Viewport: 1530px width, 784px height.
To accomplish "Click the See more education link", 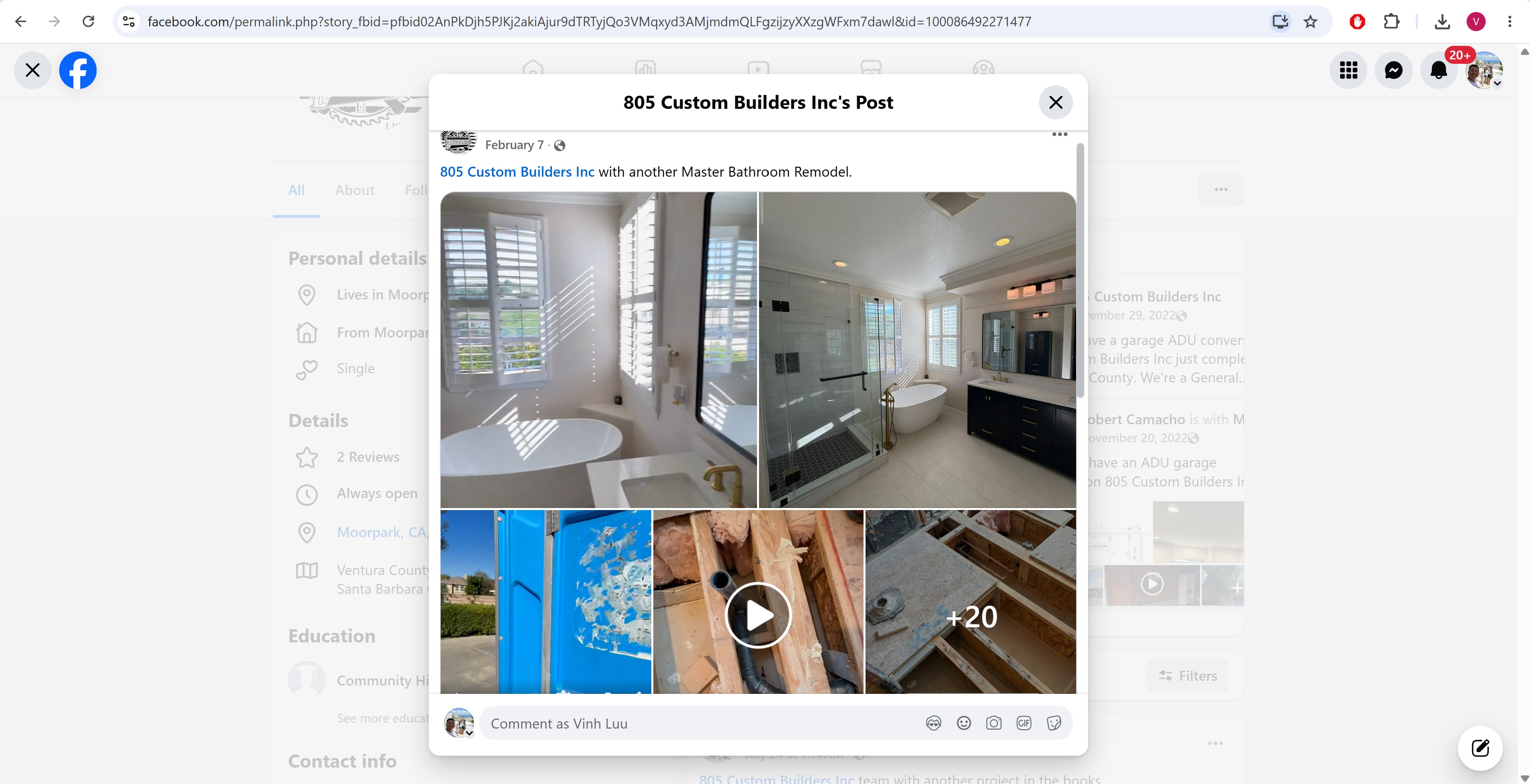I will [382, 719].
